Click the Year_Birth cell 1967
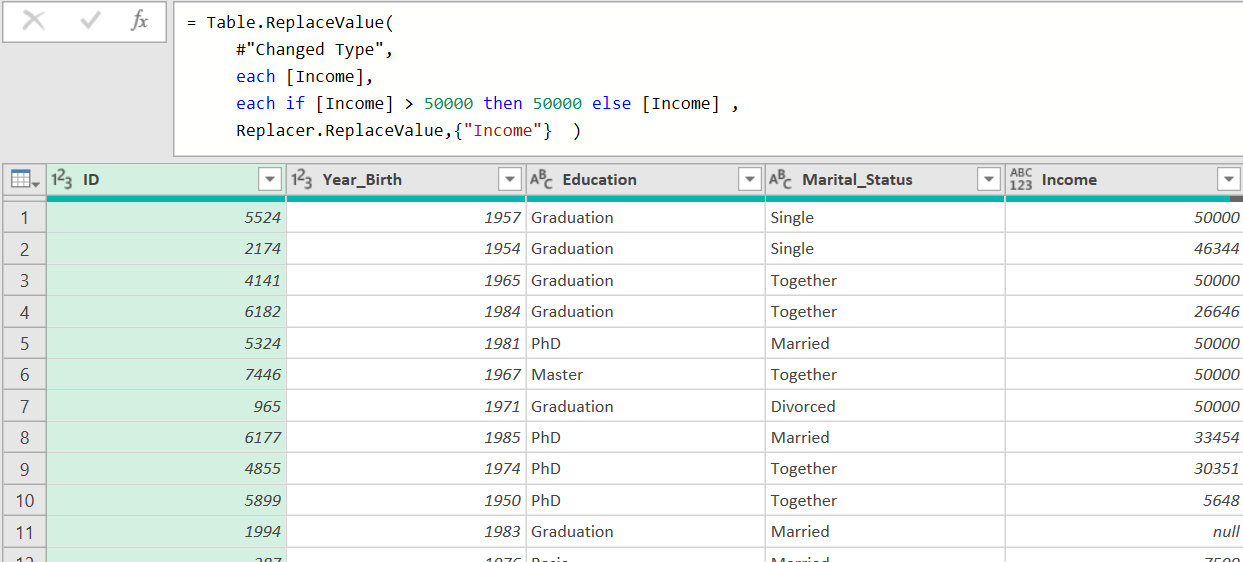Screen dimensions: 1243x562 tap(406, 374)
